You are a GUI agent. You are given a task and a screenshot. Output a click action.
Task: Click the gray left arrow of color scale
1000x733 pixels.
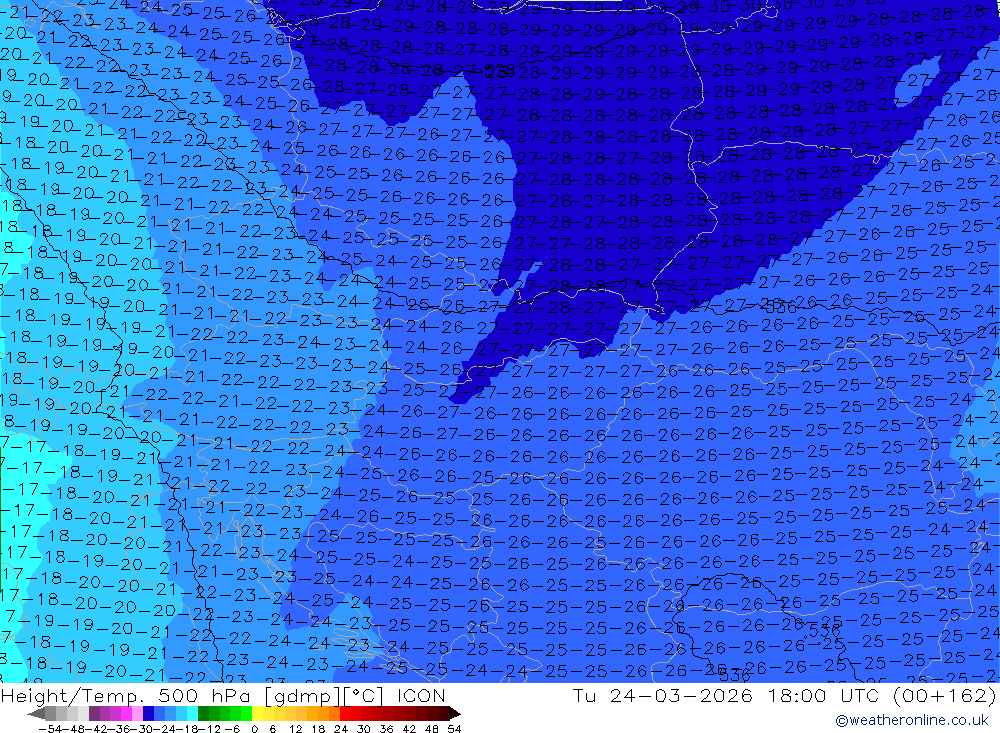[36, 714]
